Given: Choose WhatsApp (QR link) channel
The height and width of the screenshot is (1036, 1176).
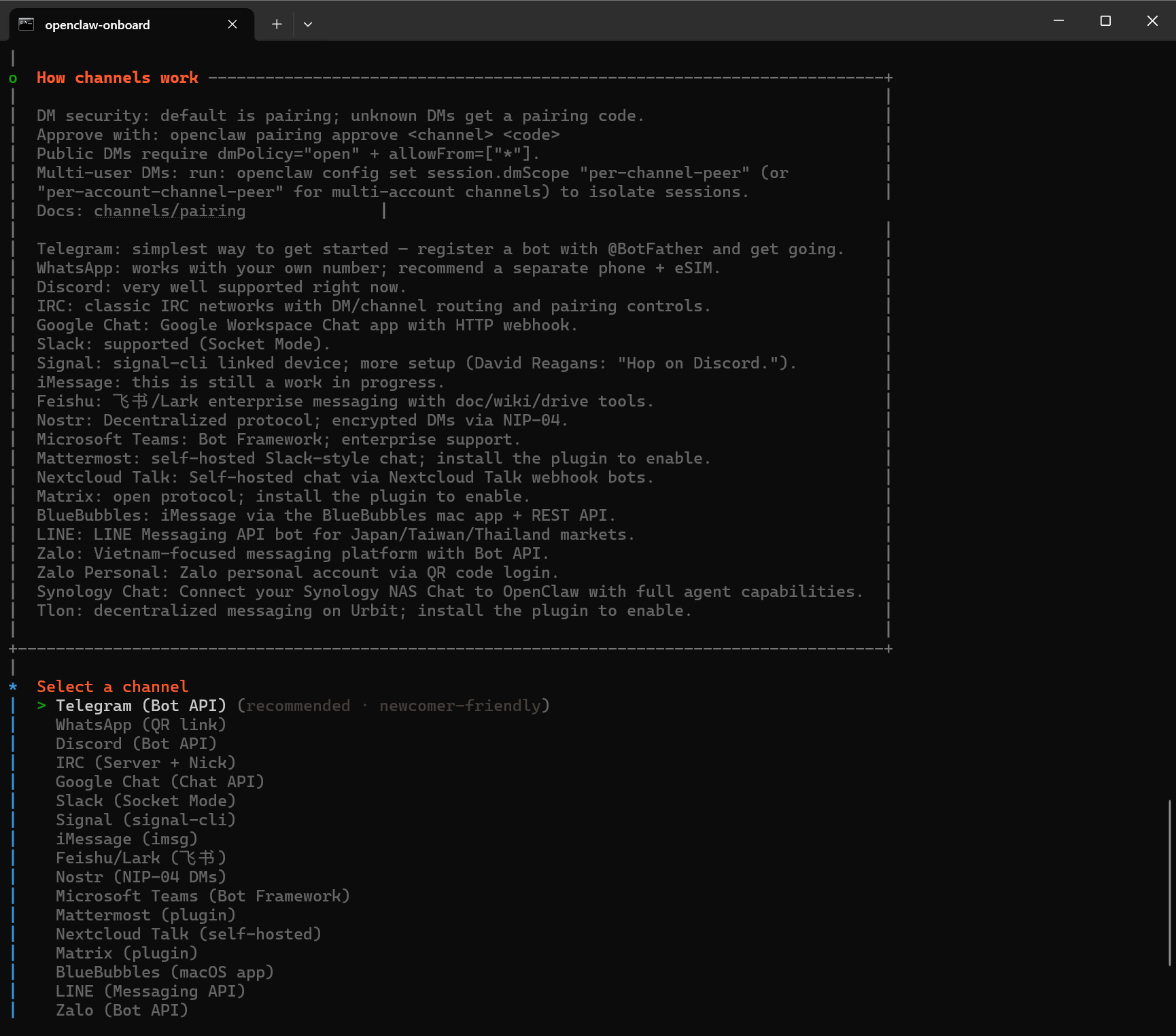Looking at the screenshot, I should coord(141,725).
